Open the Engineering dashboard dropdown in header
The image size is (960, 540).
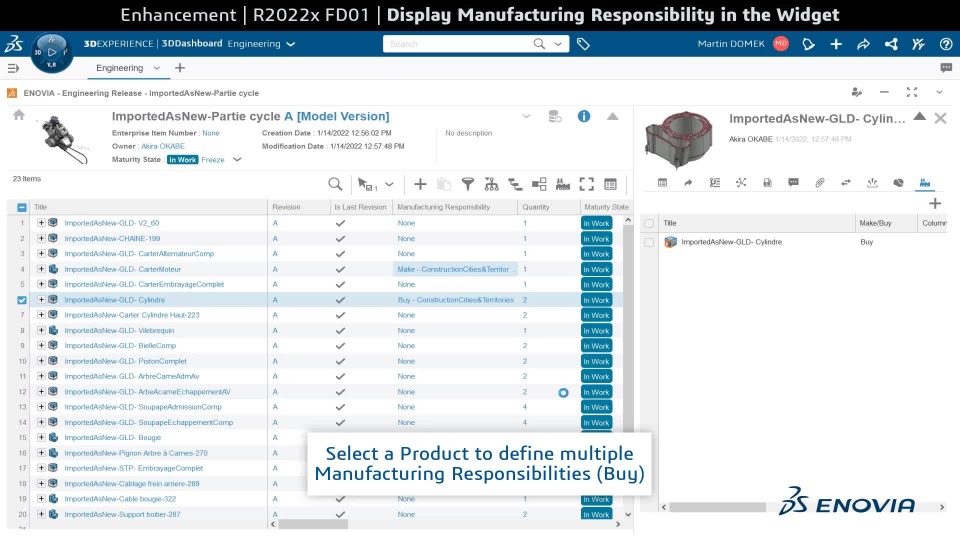point(291,44)
